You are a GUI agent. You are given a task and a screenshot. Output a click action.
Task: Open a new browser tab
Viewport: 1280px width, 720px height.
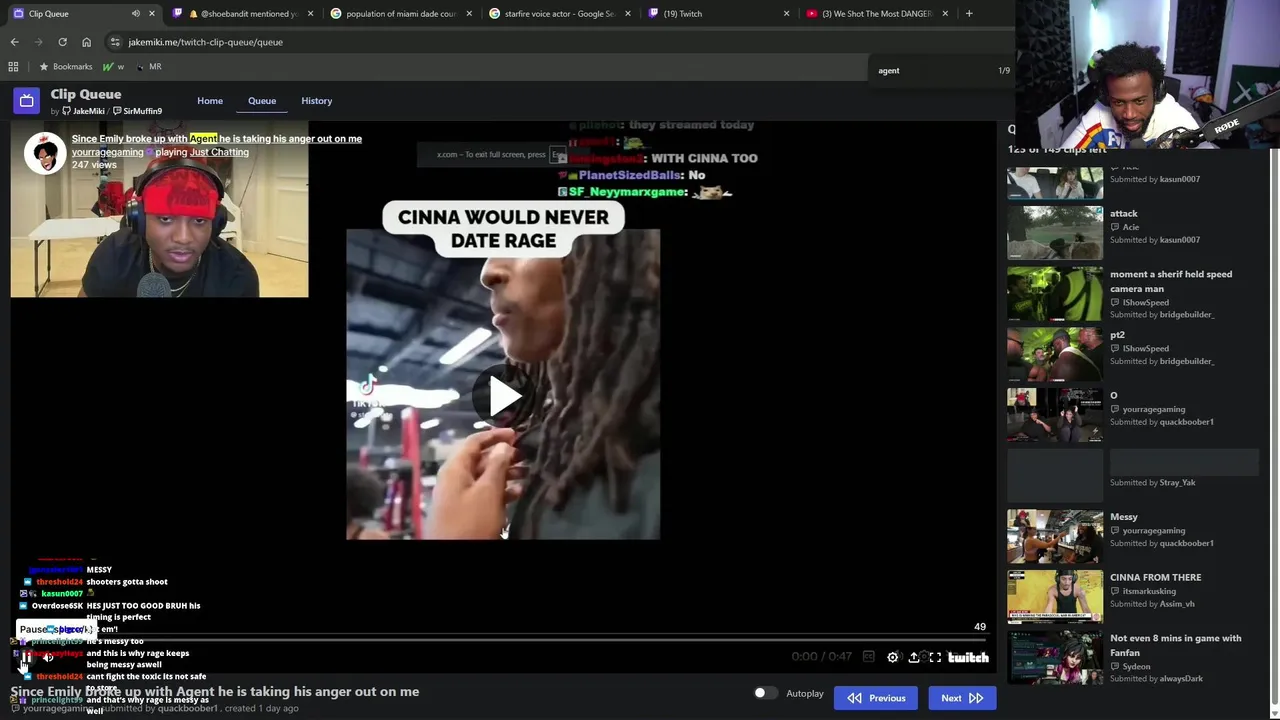click(x=968, y=13)
